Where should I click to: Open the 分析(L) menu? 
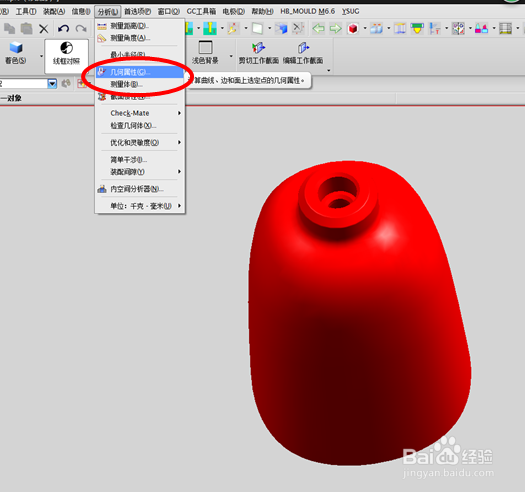[107, 12]
